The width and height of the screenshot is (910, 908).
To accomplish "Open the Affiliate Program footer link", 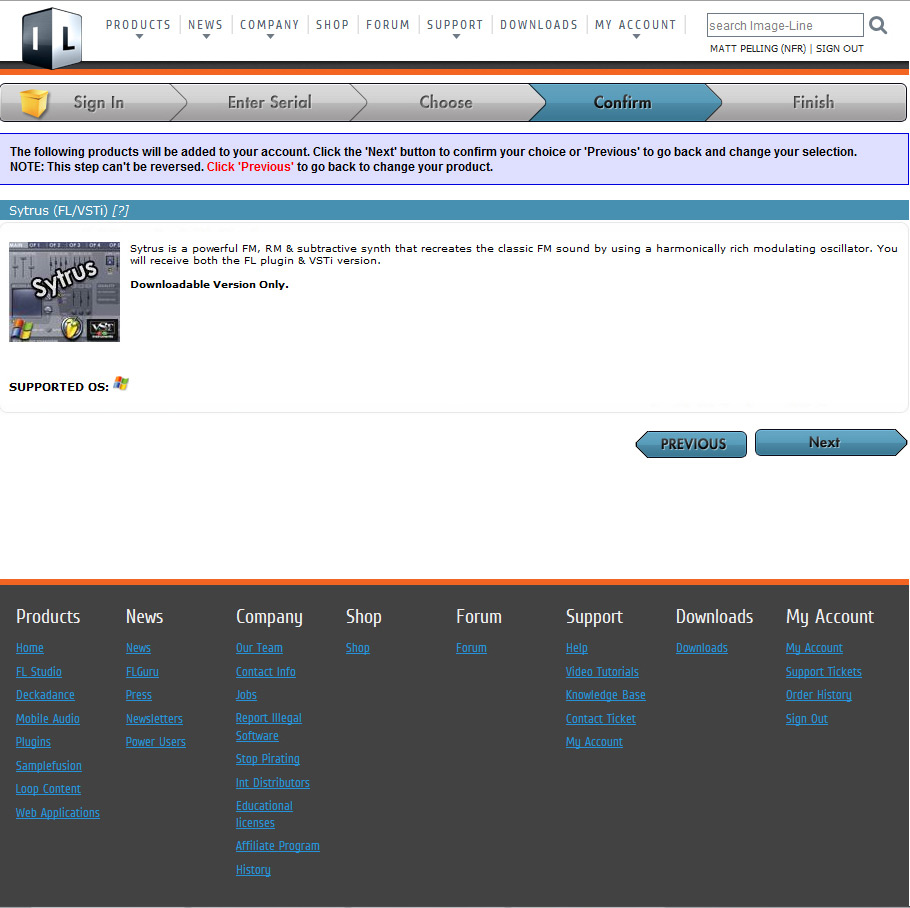I will (277, 846).
